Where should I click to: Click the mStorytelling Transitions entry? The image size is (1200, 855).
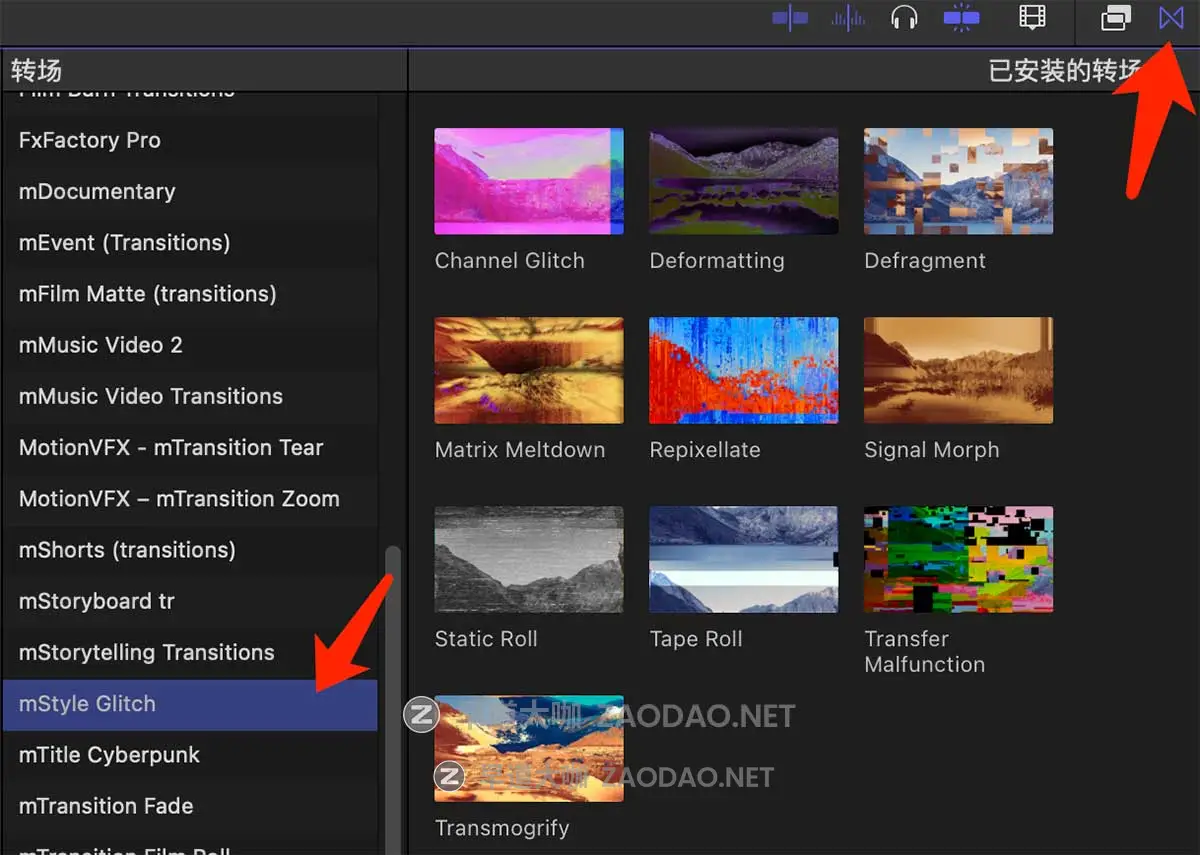click(147, 653)
